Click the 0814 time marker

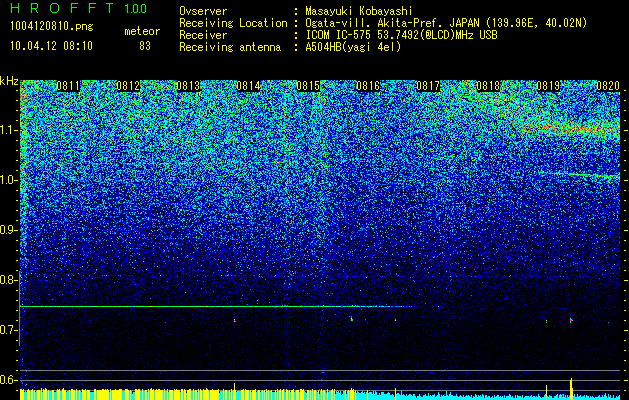[x=248, y=86]
